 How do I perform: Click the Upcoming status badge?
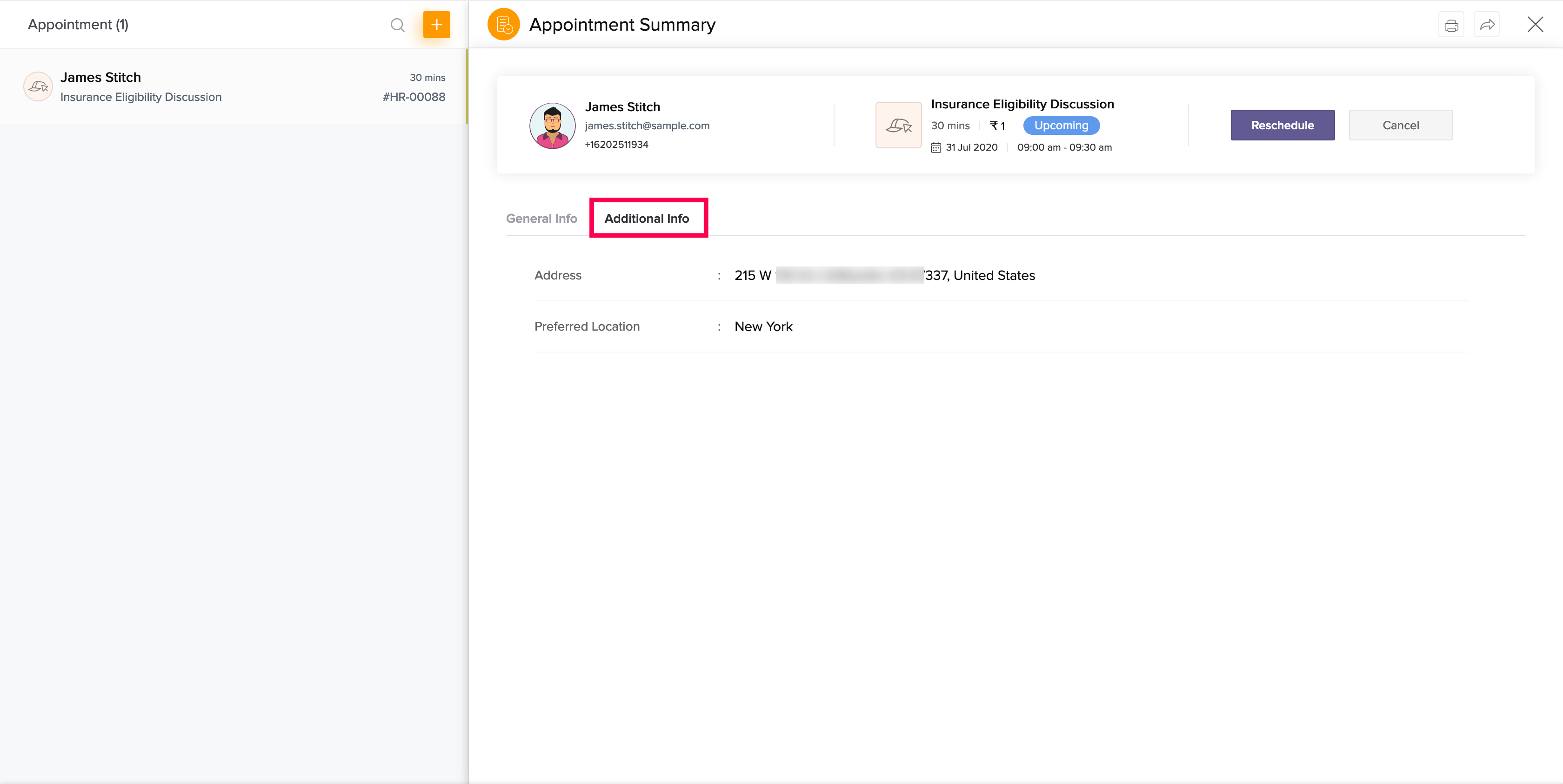coord(1061,126)
